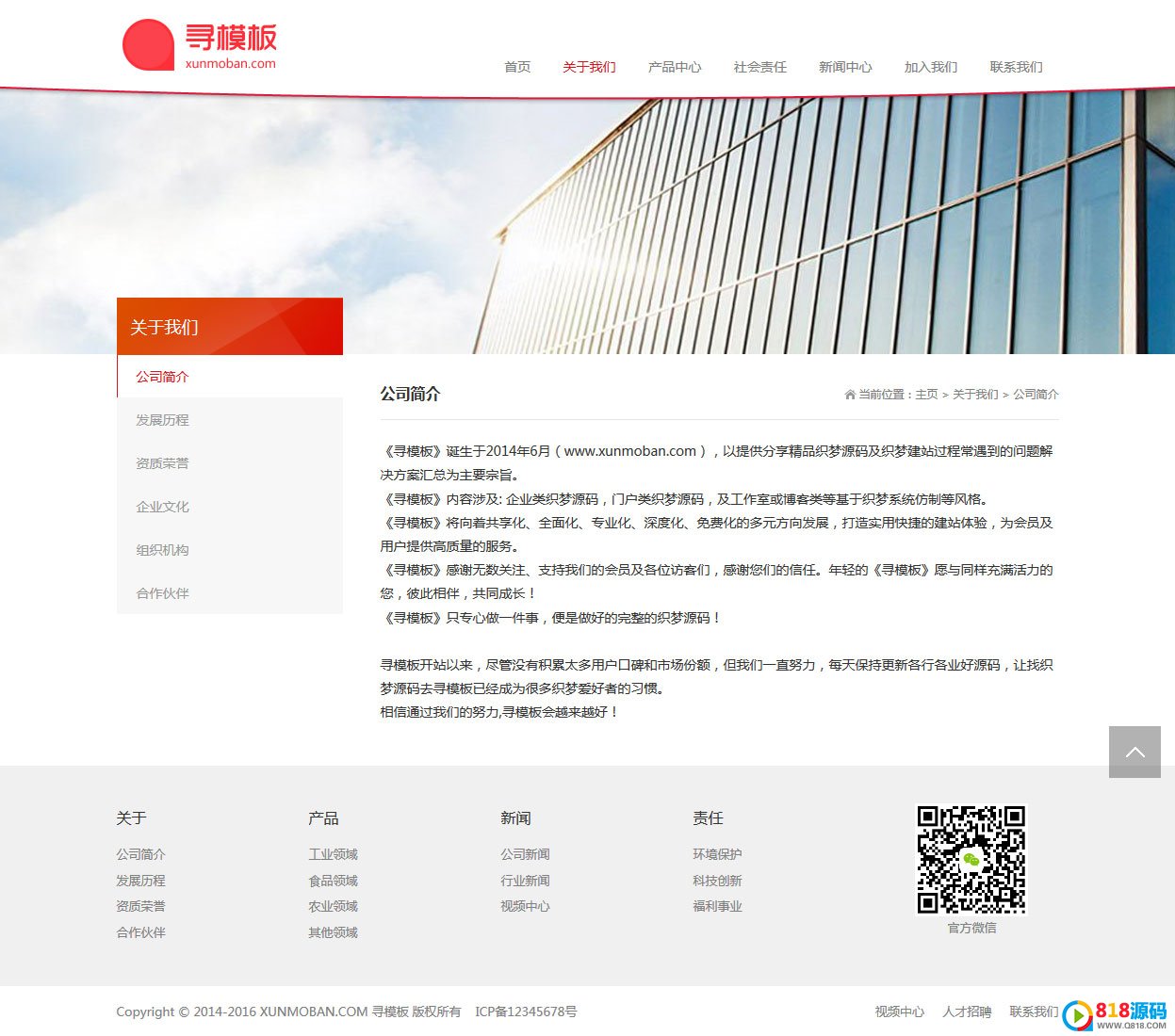Select 社会责任 in the top navigation

coord(760,67)
